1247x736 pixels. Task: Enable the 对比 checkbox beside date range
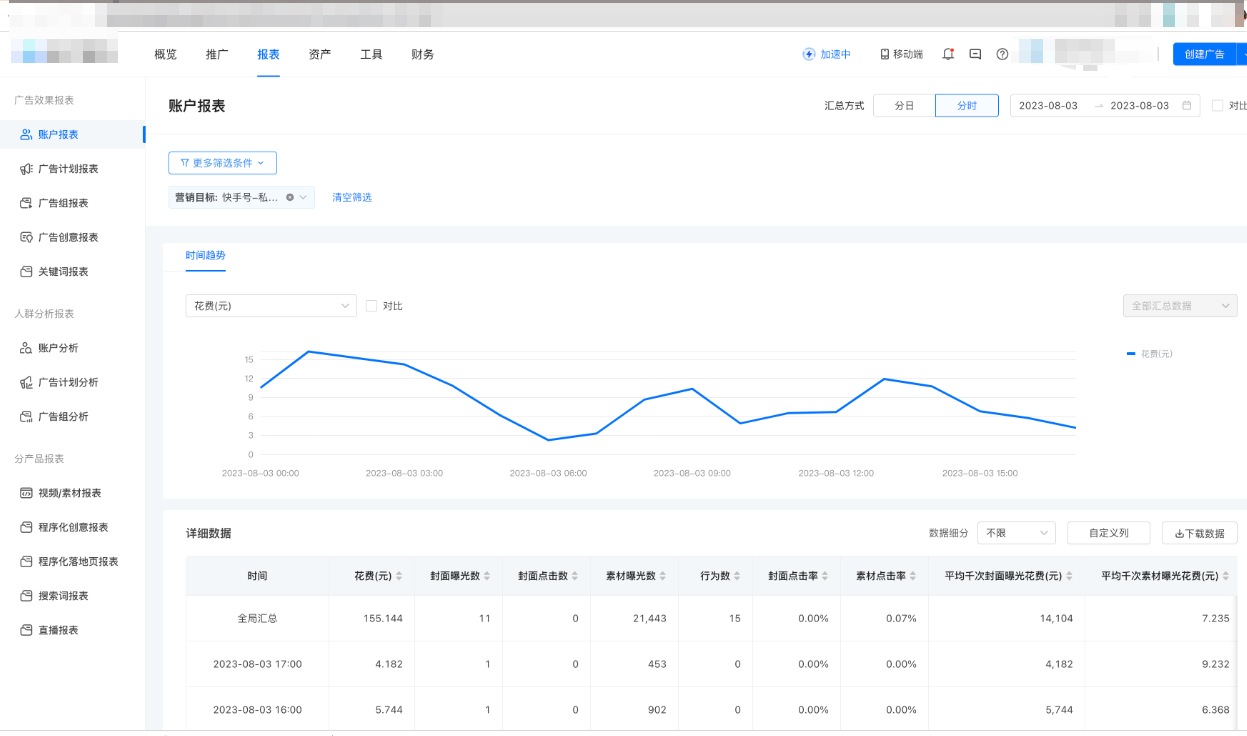(x=1217, y=106)
